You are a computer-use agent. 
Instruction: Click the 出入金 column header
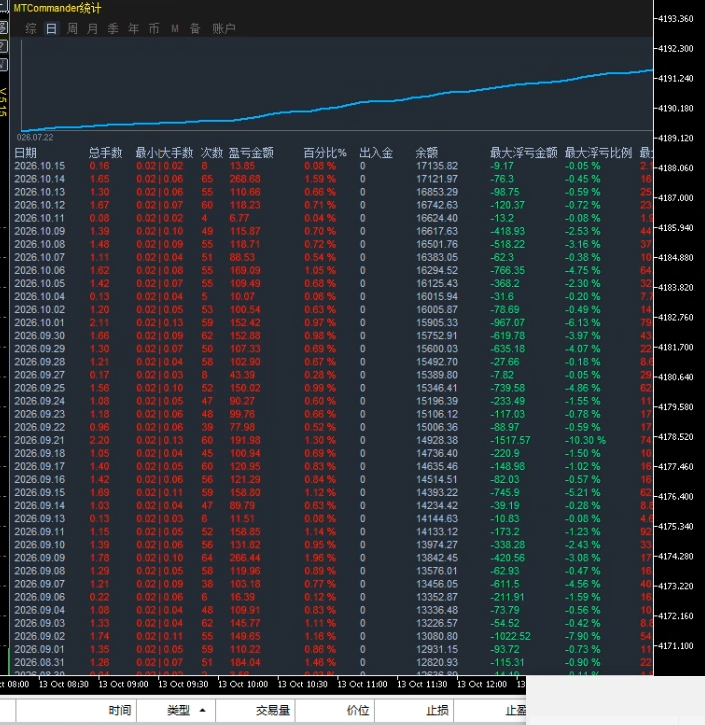(x=376, y=153)
